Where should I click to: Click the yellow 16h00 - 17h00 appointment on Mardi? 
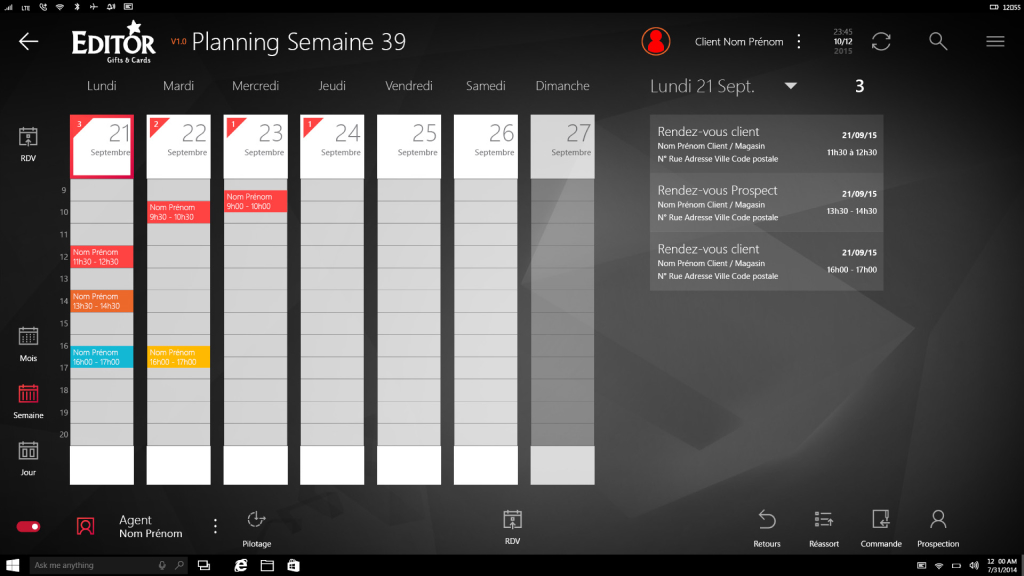(x=178, y=357)
